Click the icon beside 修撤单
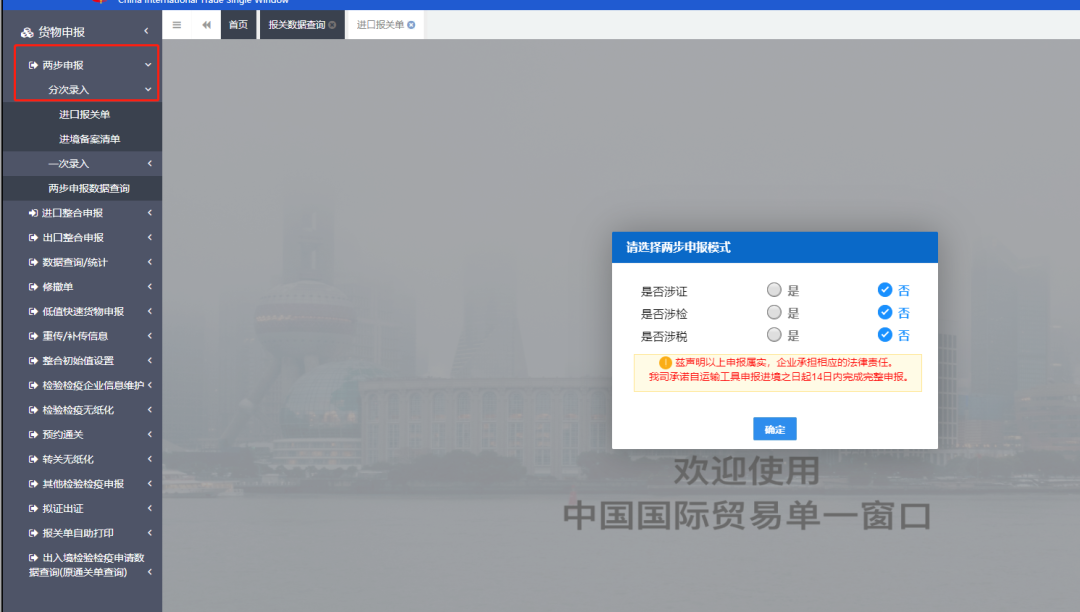 (x=33, y=286)
